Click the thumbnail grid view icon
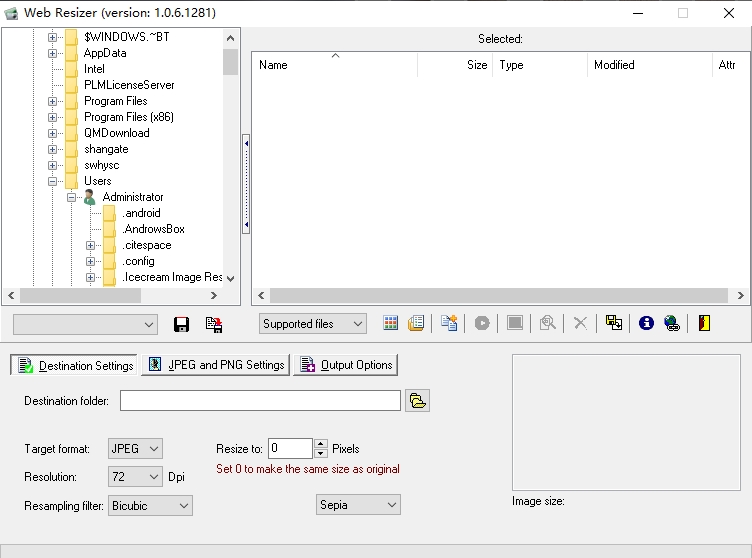The width and height of the screenshot is (752, 558). (391, 323)
